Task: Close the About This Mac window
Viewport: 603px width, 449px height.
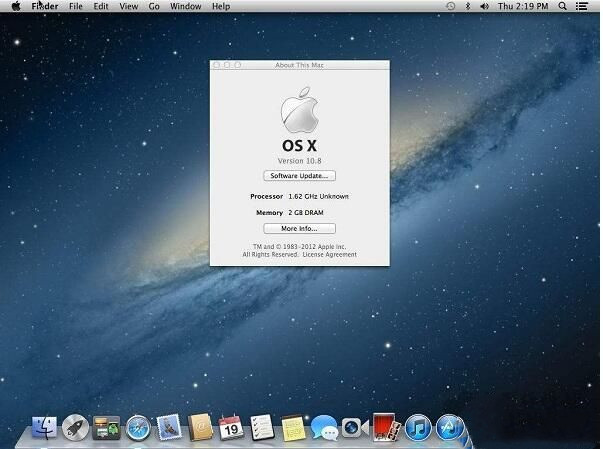Action: coord(217,65)
